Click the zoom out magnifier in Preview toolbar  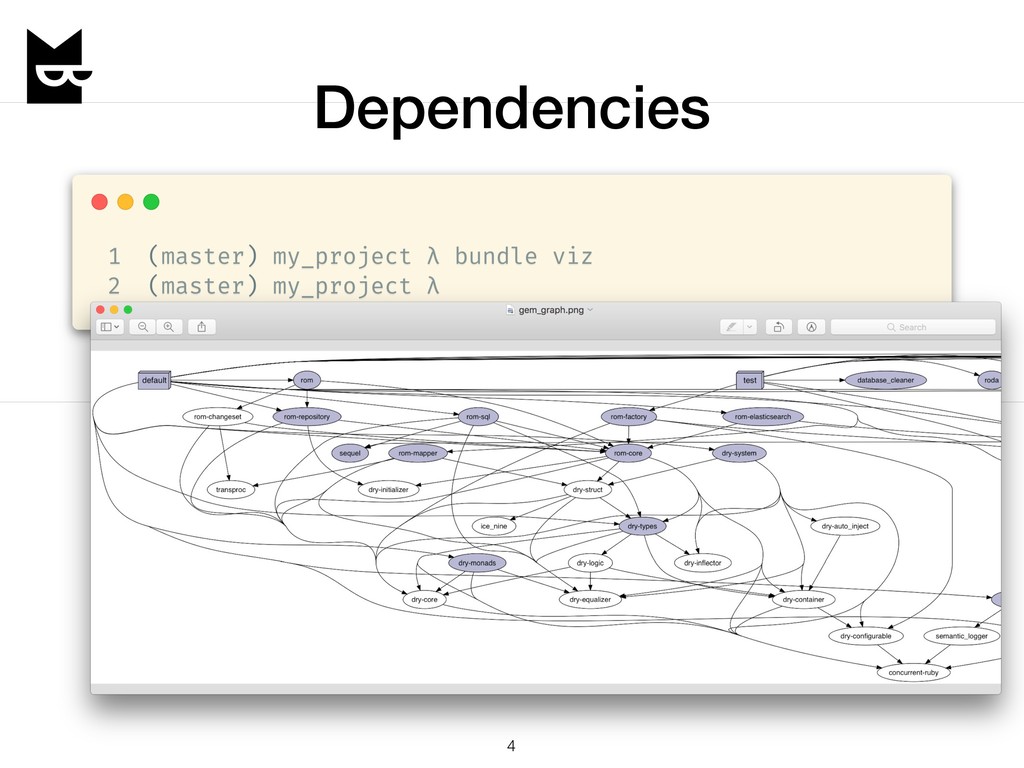point(142,327)
